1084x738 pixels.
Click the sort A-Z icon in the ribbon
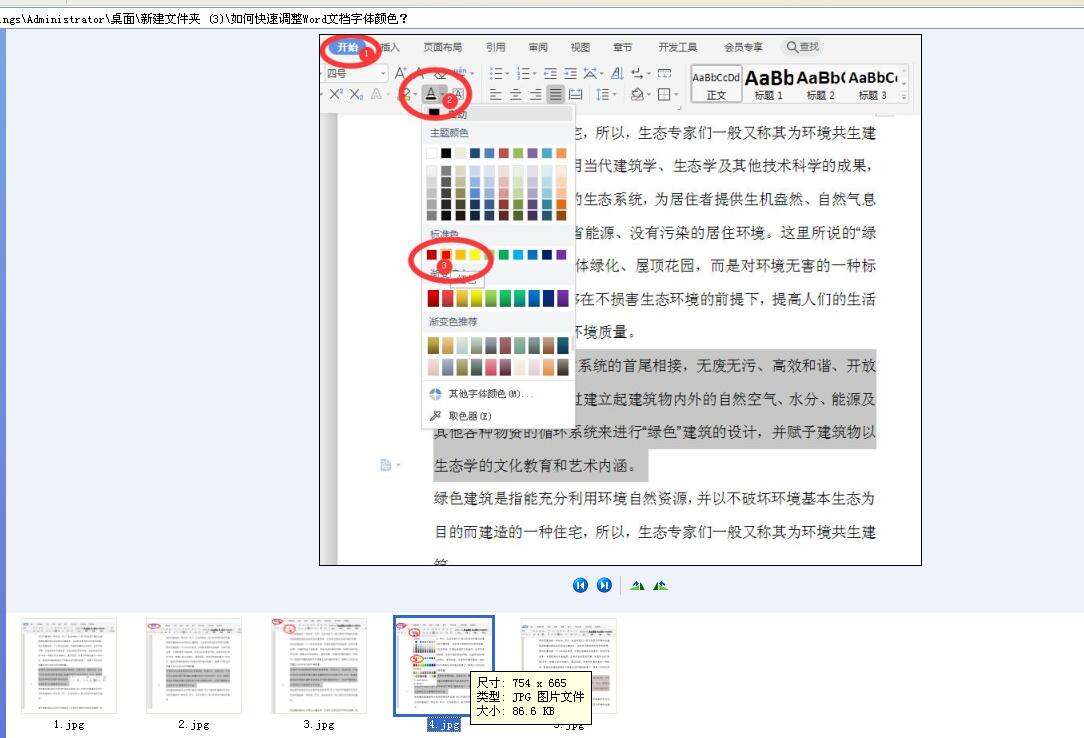click(617, 73)
